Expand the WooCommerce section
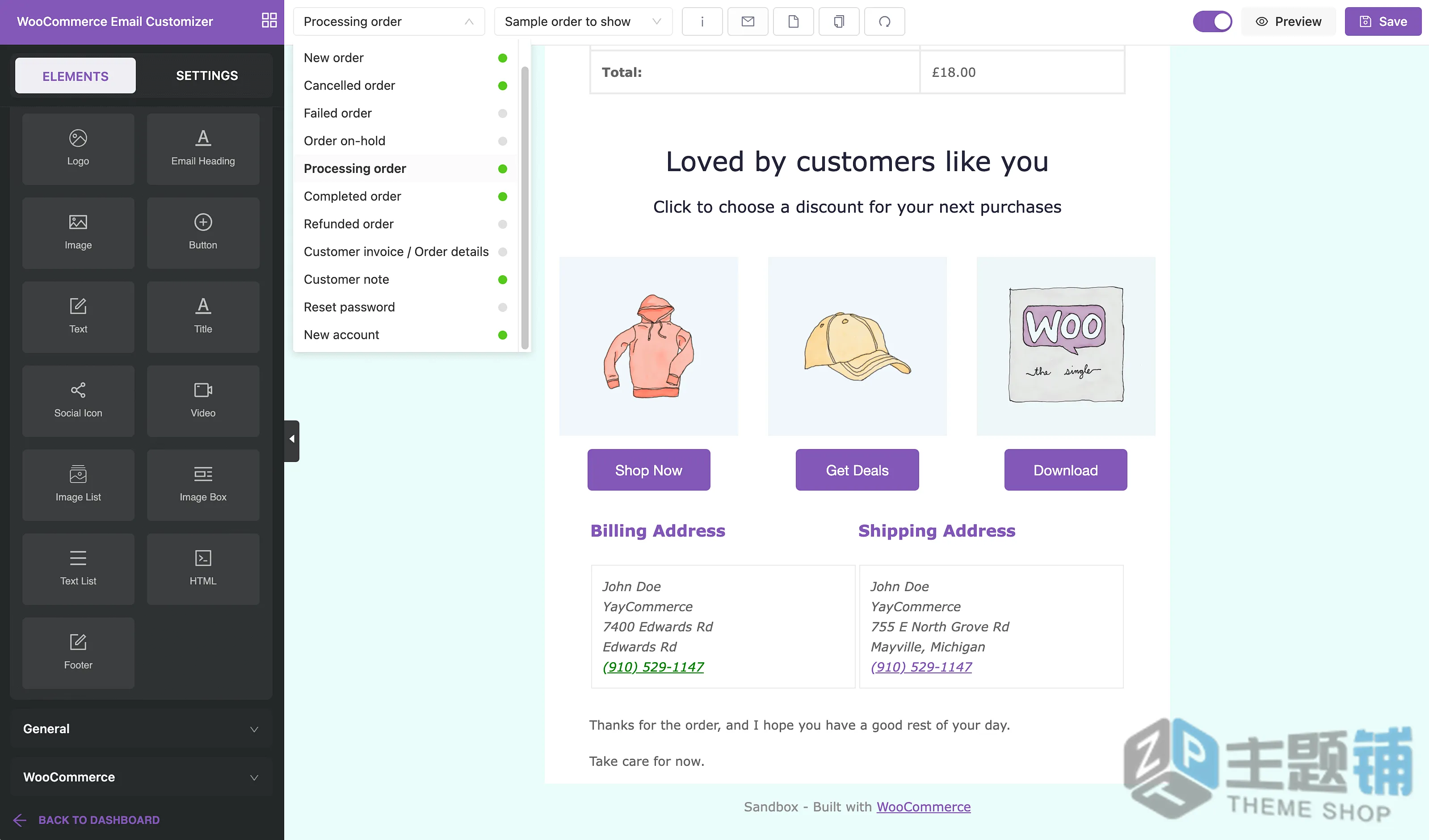This screenshot has width=1429, height=840. coord(141,777)
